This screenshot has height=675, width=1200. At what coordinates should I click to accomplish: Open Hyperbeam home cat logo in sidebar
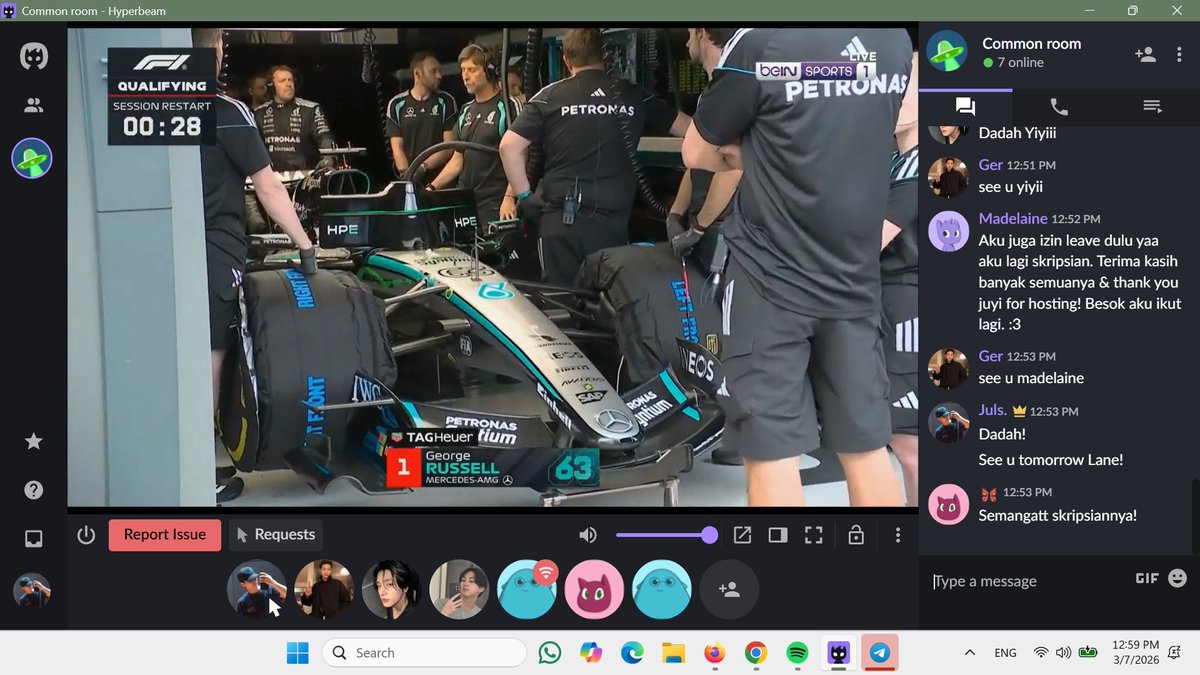33,55
